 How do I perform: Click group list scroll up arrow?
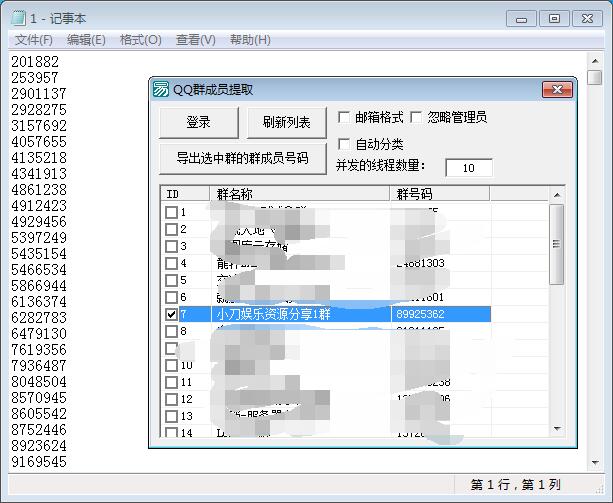tap(557, 195)
